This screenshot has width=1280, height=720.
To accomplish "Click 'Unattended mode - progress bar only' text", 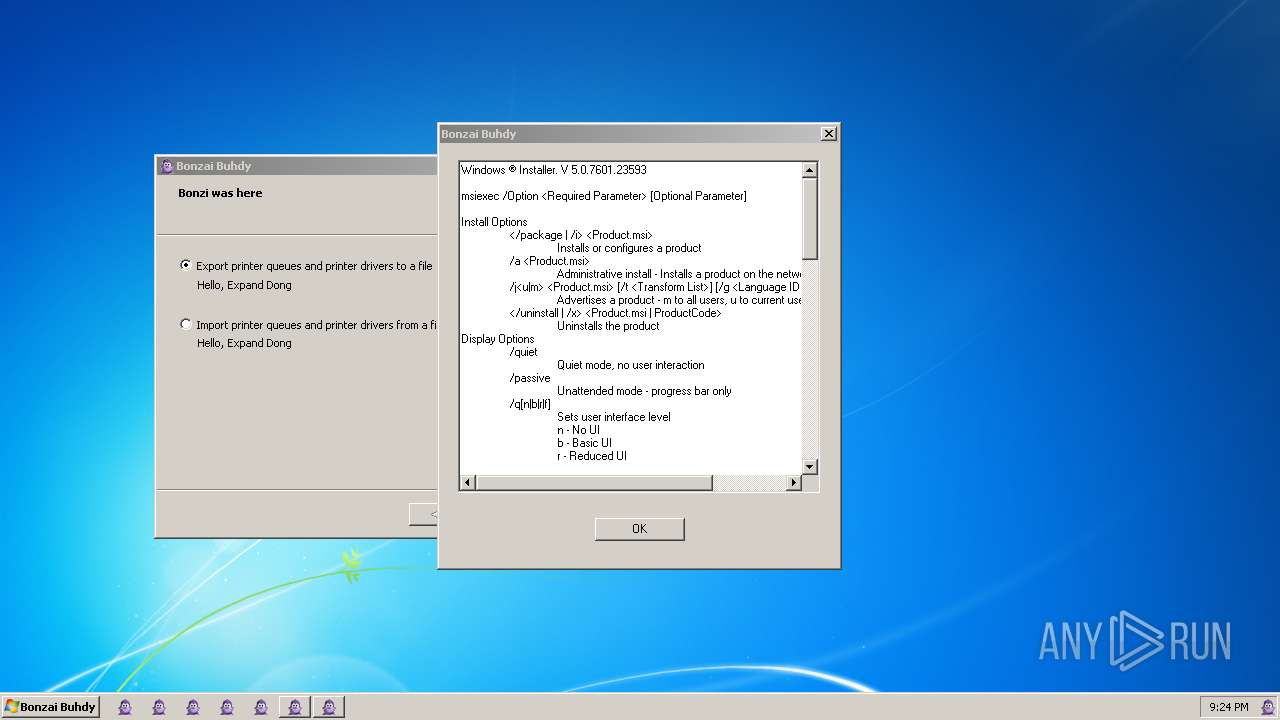I will click(644, 391).
